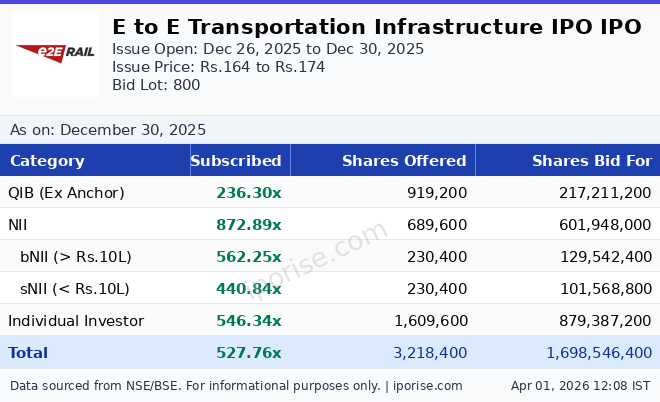This screenshot has height=402, width=660.
Task: Select the bNII (> Rs.10L) row
Action: coord(76,257)
